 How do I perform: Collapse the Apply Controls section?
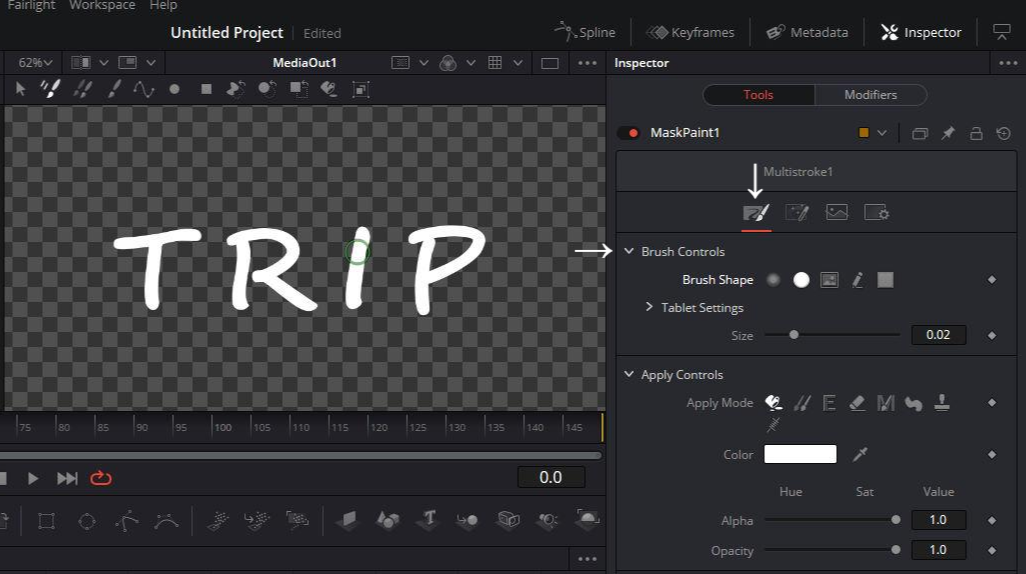(629, 374)
